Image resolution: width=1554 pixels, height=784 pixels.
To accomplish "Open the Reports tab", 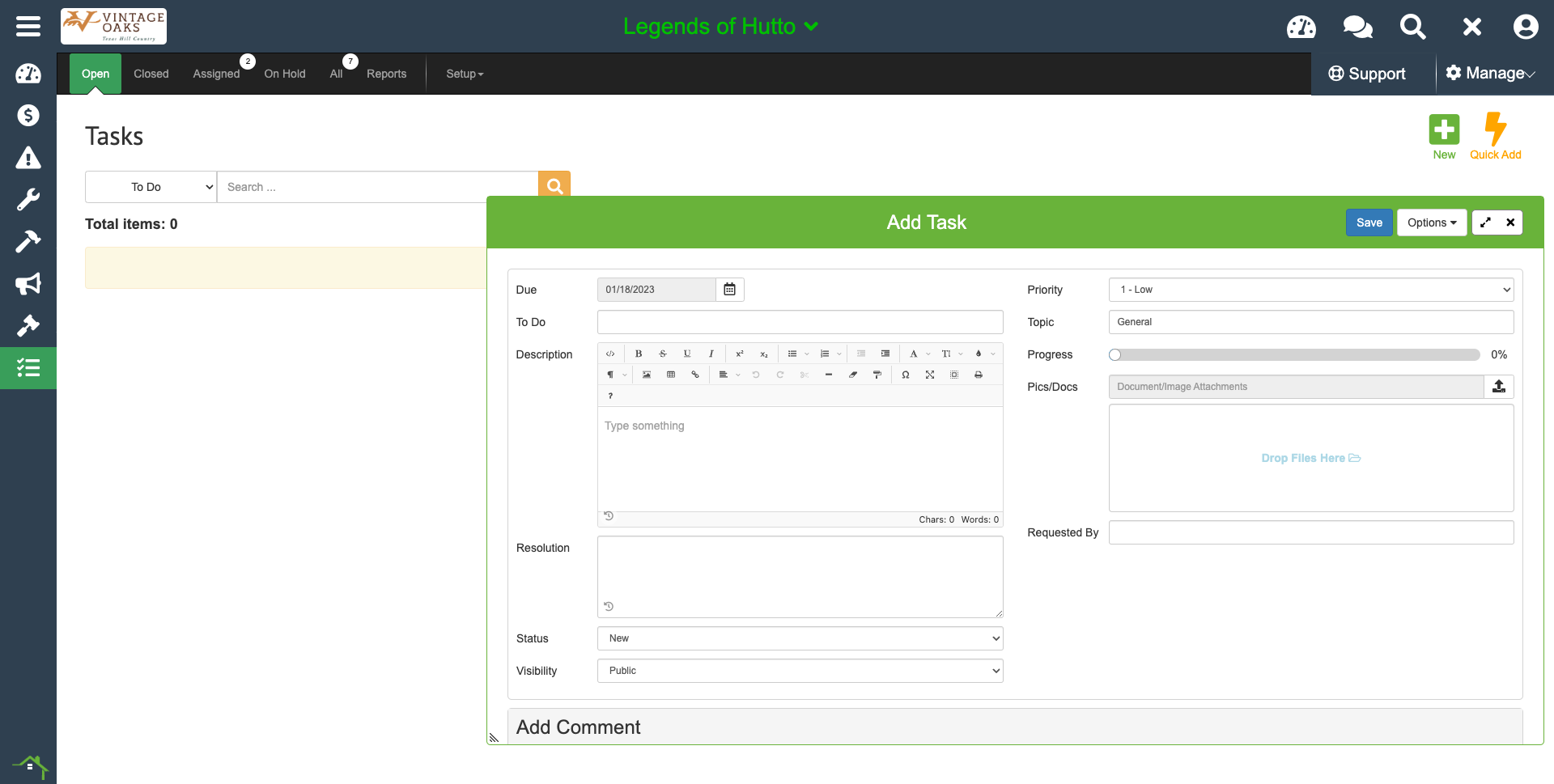I will [386, 74].
